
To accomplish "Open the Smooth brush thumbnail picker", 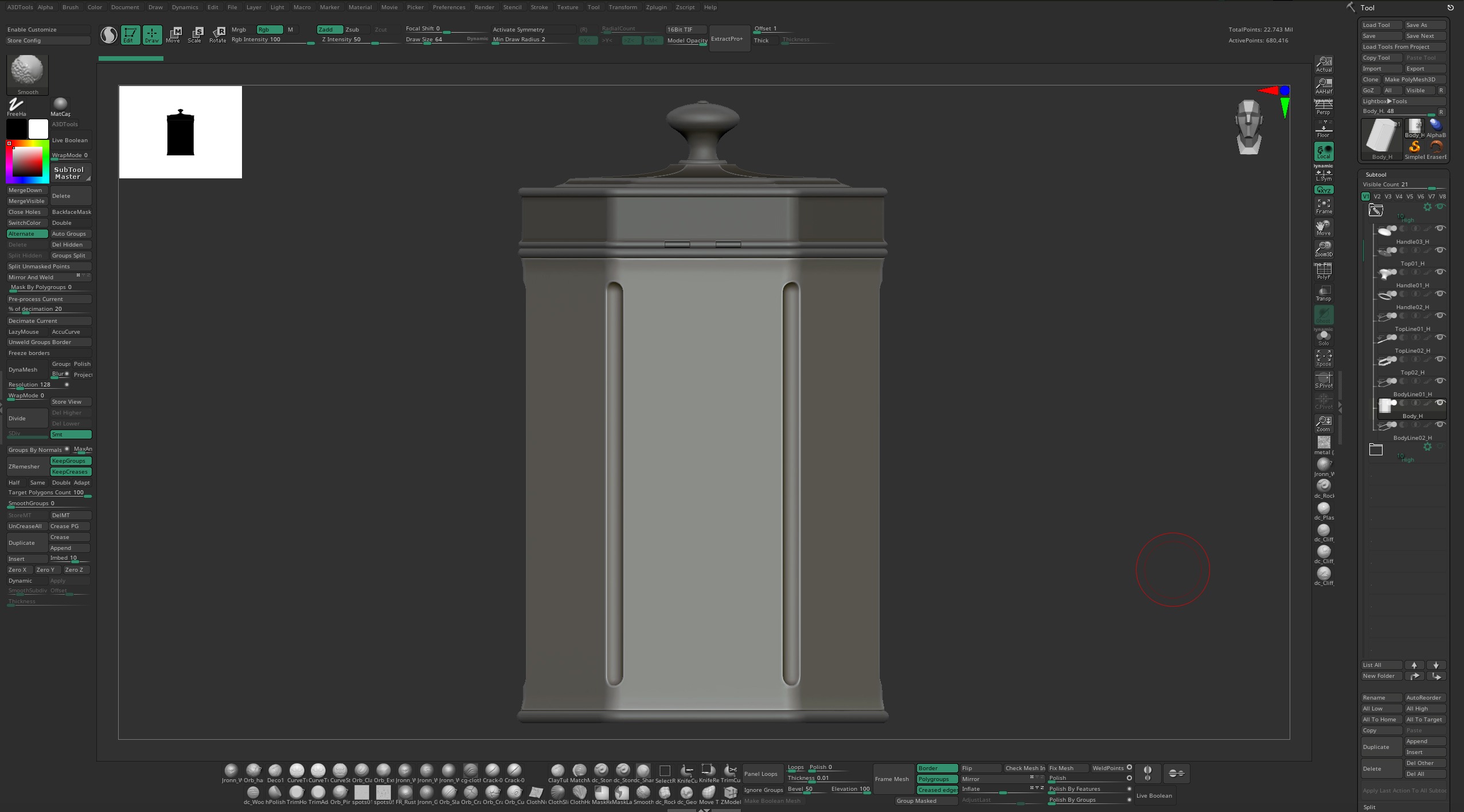I will [x=28, y=75].
